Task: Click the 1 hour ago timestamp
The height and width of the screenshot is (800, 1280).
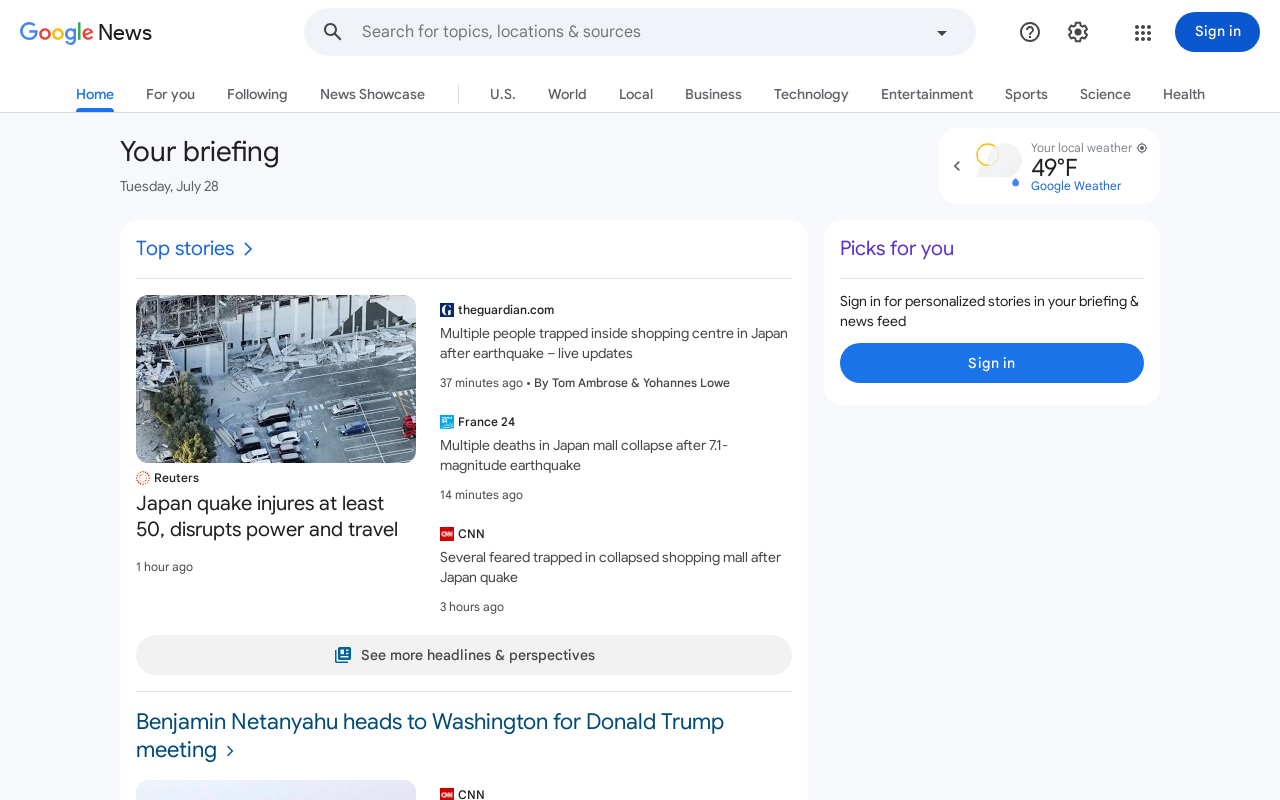Action: 164,567
